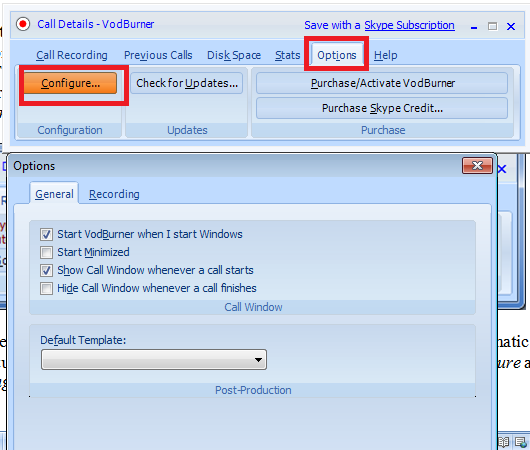
Task: Open the Help tab
Action: (x=385, y=55)
